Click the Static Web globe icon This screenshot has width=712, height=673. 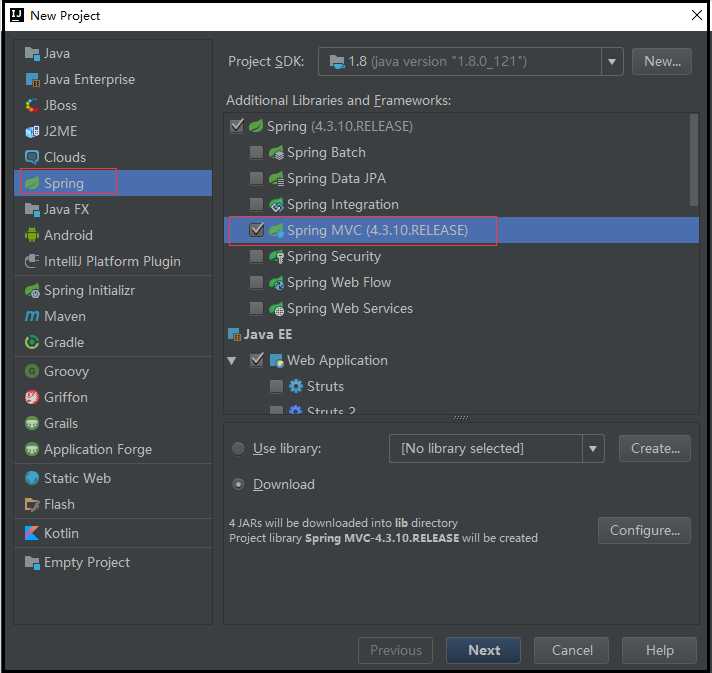point(32,478)
